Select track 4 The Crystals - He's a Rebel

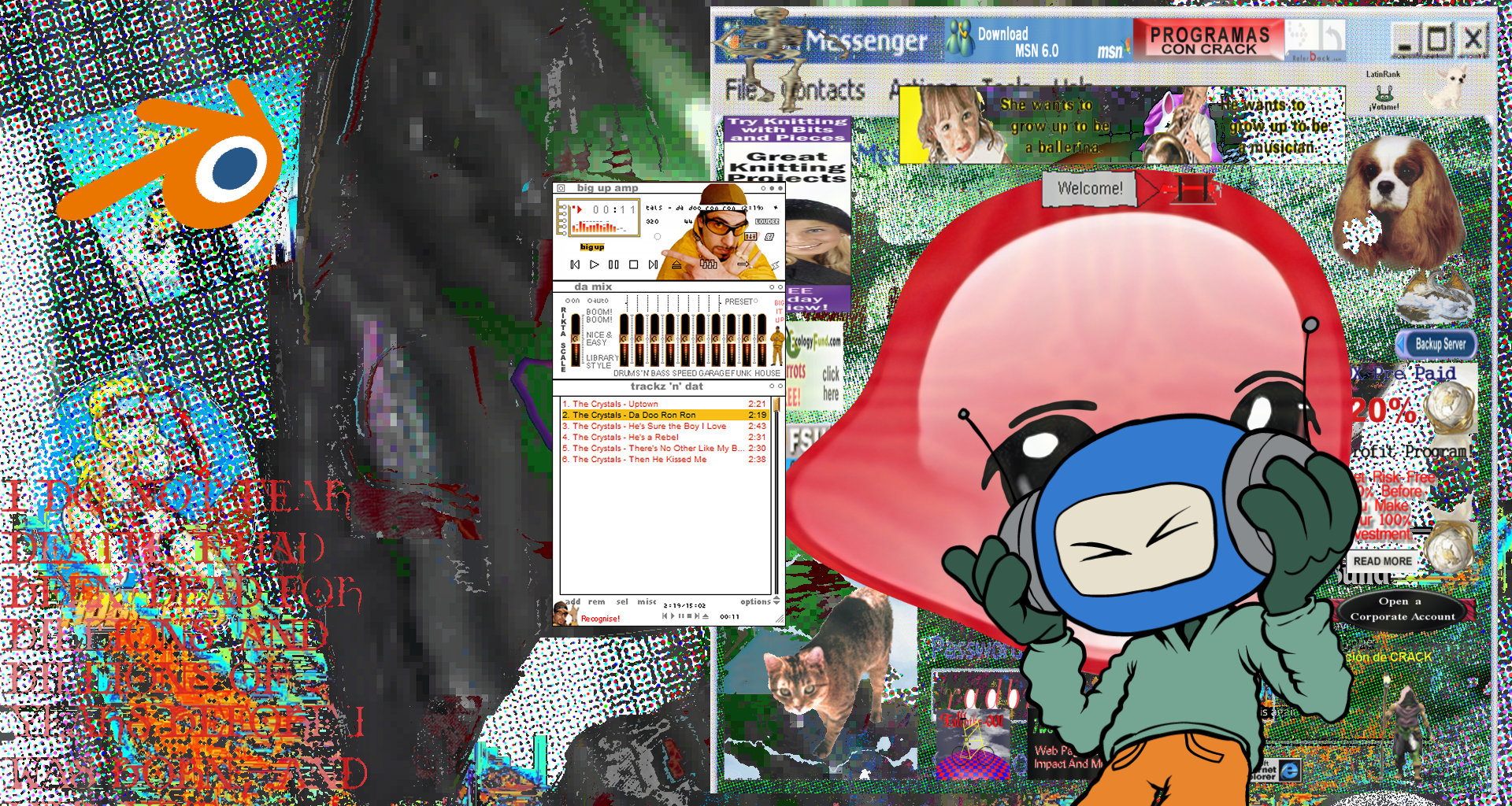pyautogui.click(x=665, y=437)
